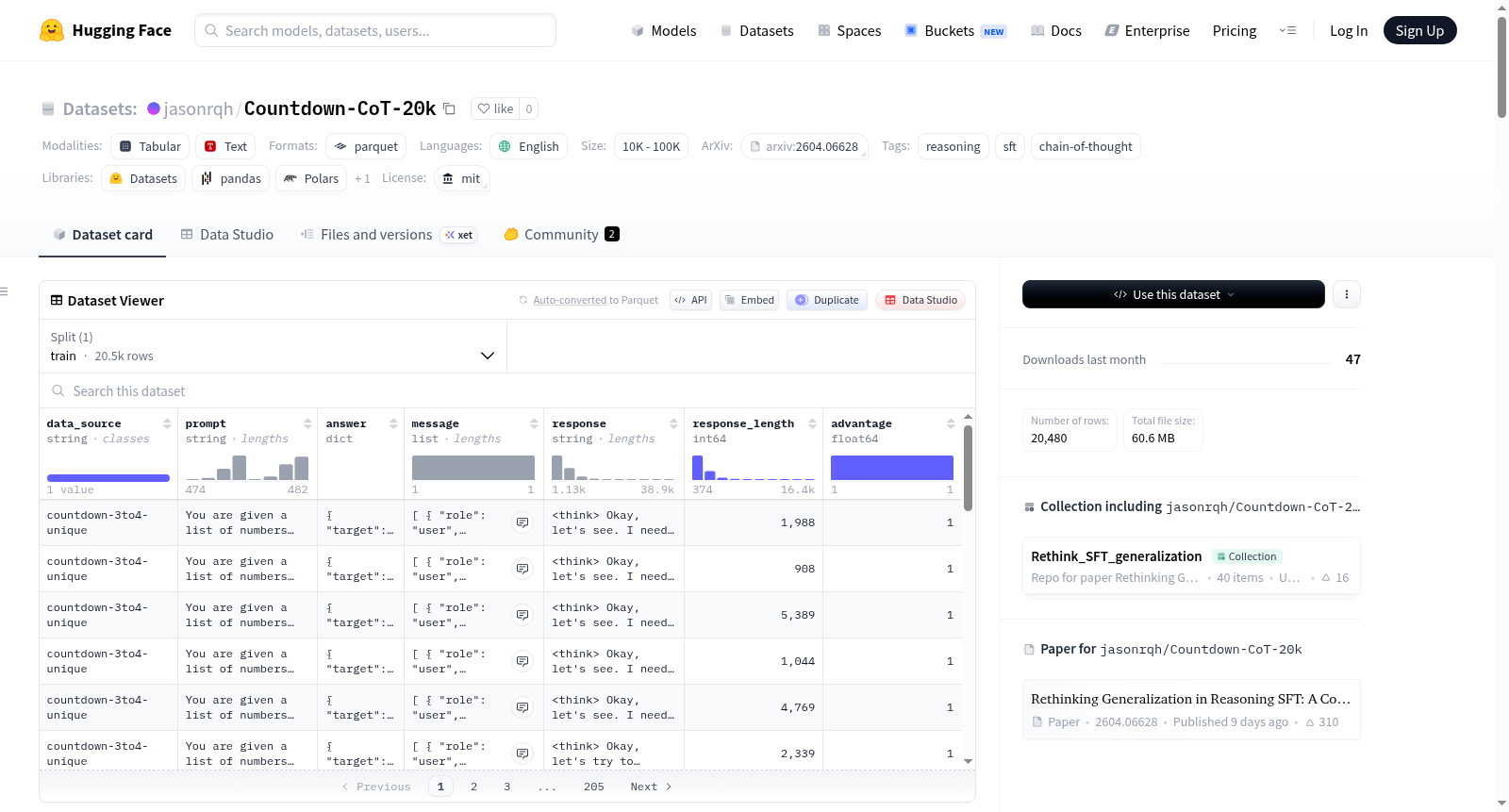This screenshot has width=1509, height=812.
Task: Open the Rethinking Generalization paper card
Action: tap(1191, 709)
